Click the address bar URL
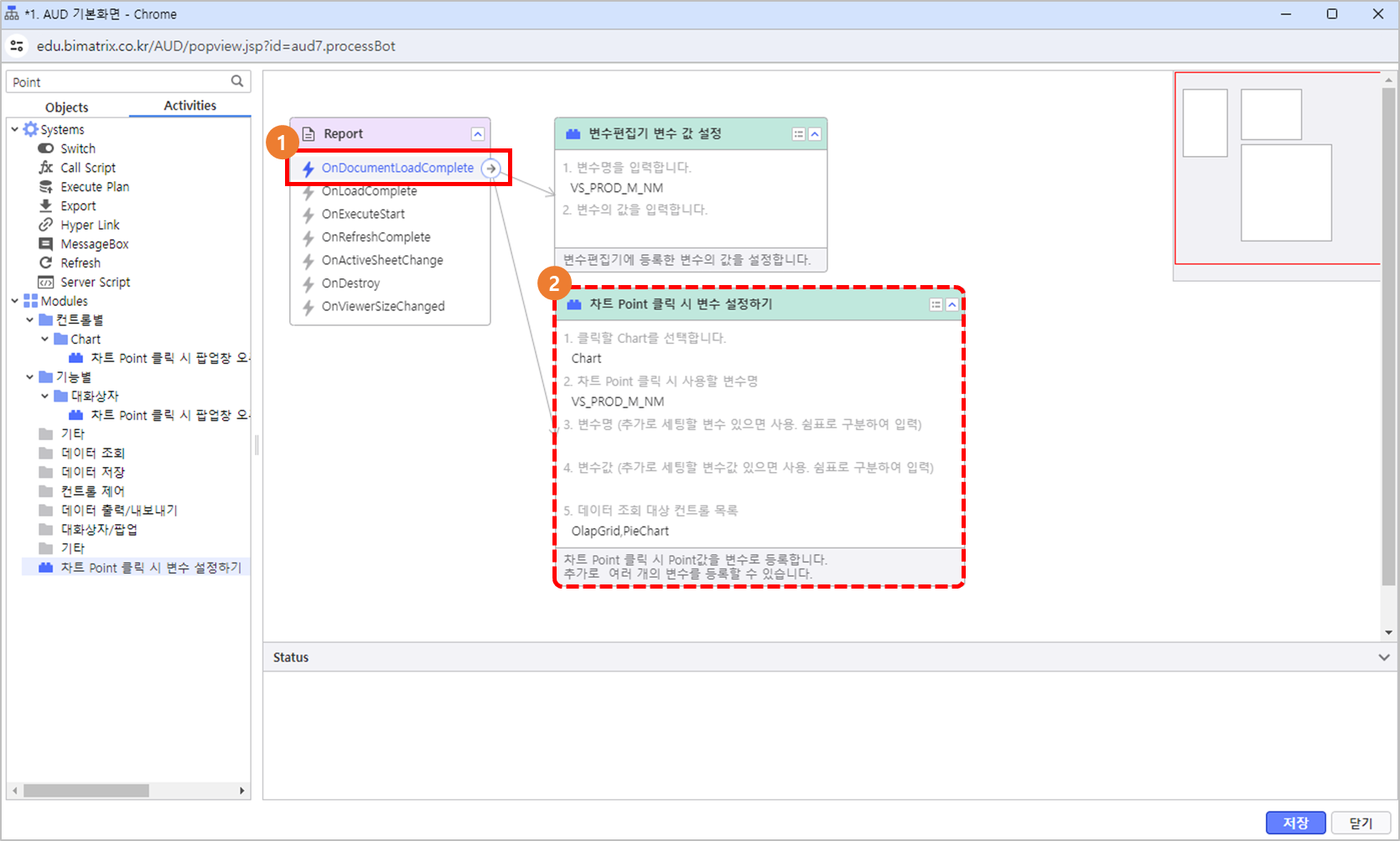The width and height of the screenshot is (1400, 841). tap(215, 46)
